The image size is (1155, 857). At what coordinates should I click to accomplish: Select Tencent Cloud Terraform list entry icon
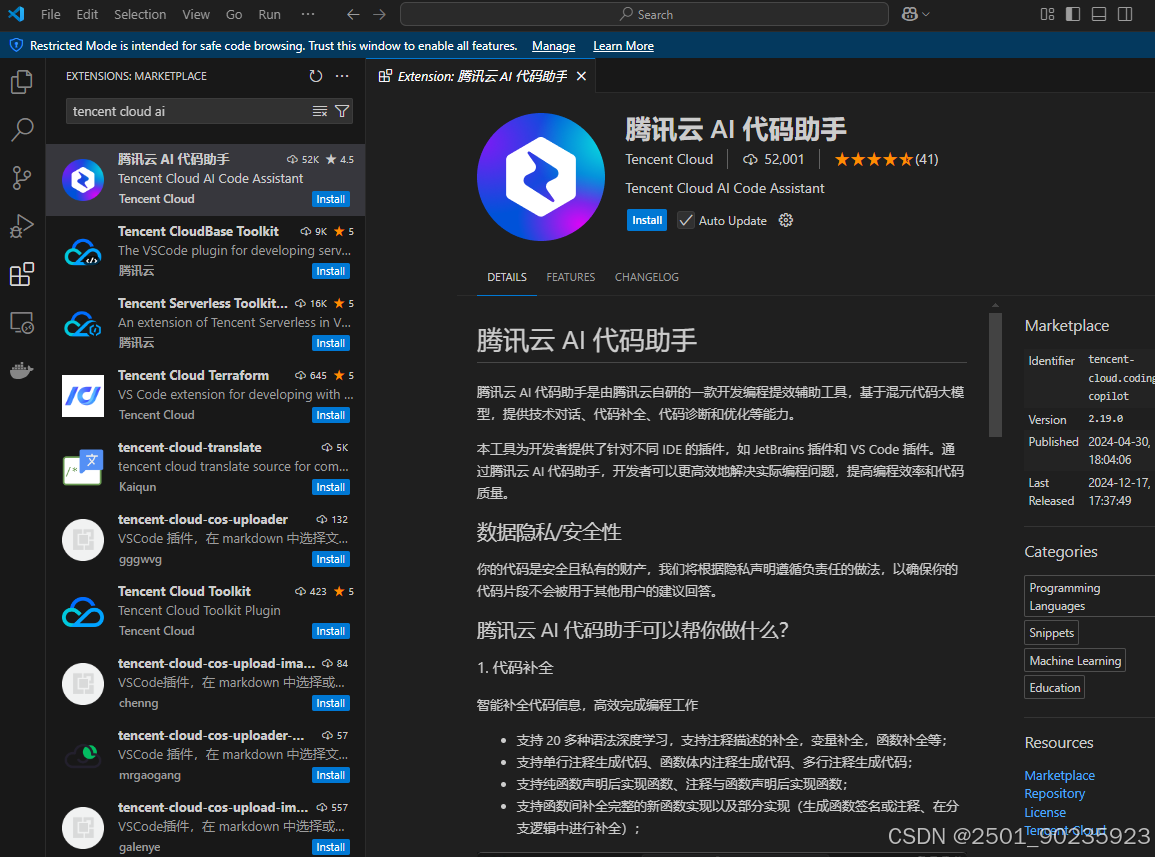82,396
